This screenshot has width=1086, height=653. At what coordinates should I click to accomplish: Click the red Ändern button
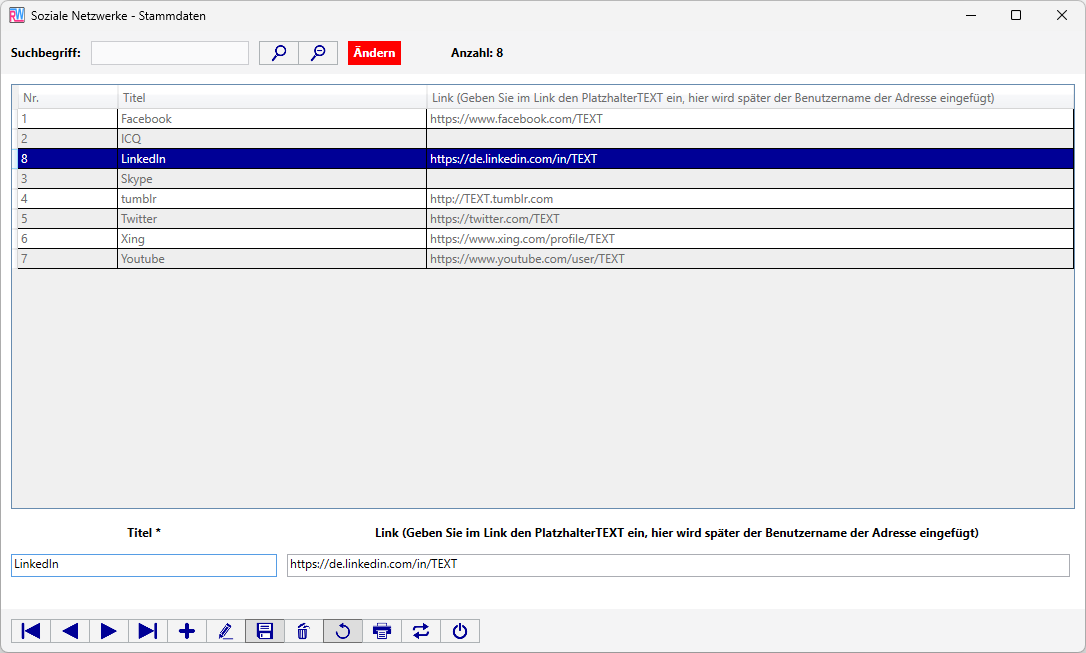(x=374, y=53)
